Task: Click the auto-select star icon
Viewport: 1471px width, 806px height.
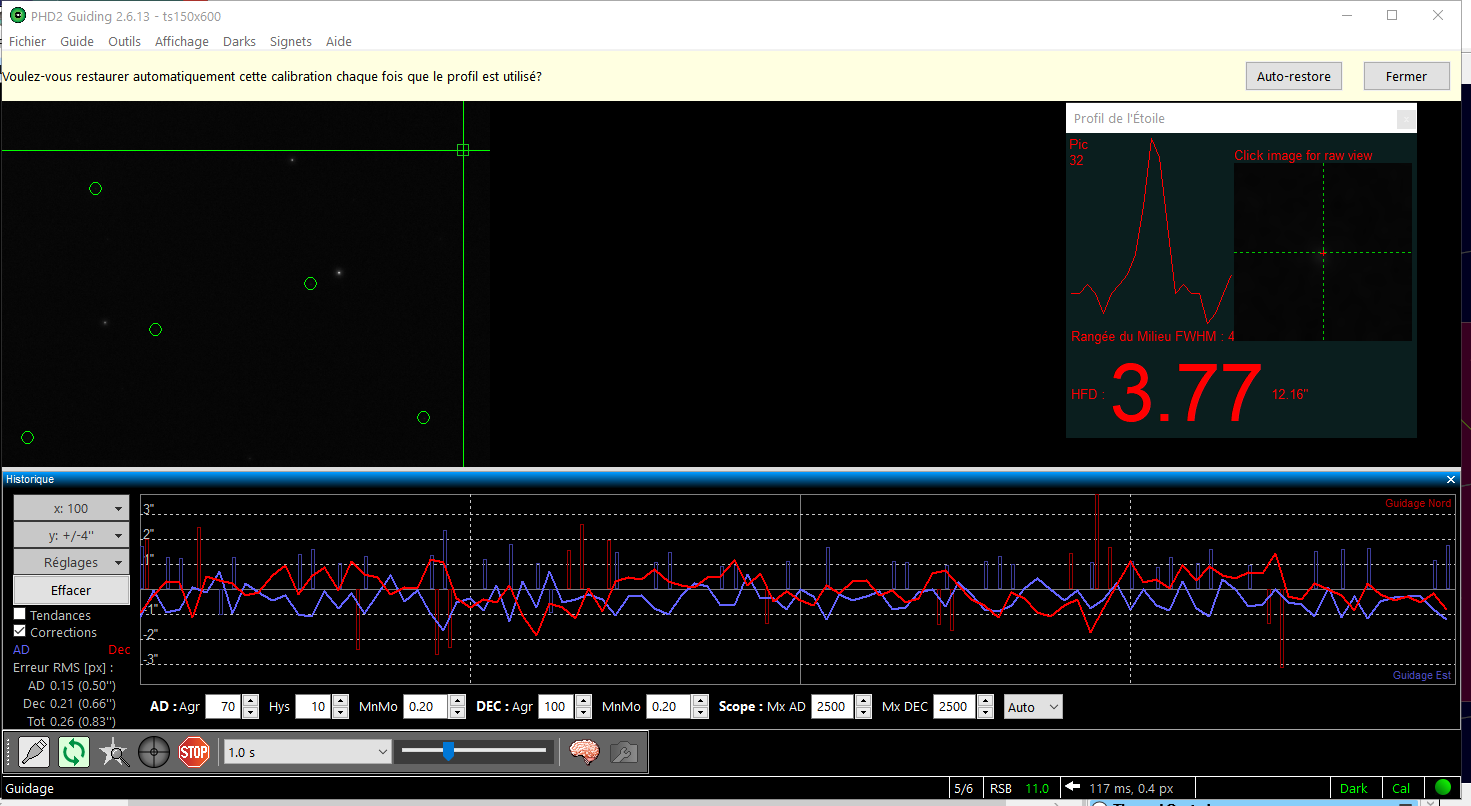Action: (x=114, y=751)
